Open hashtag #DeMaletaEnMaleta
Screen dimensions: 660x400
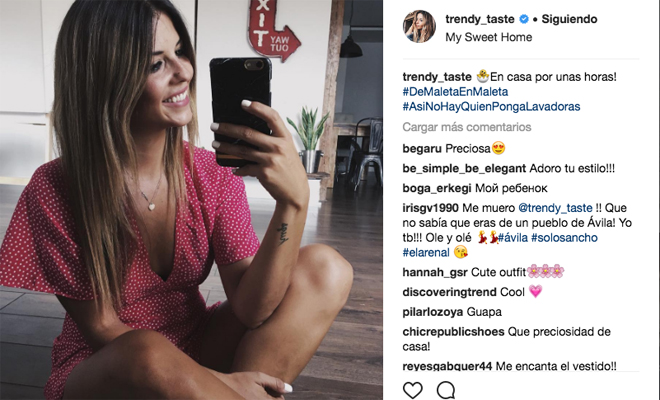point(455,92)
